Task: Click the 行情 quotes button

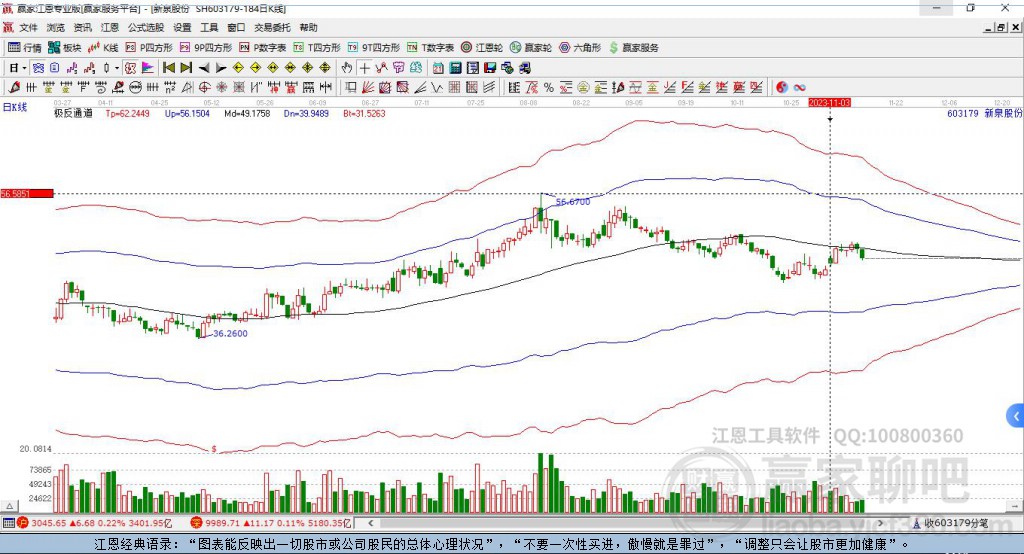Action: 25,48
